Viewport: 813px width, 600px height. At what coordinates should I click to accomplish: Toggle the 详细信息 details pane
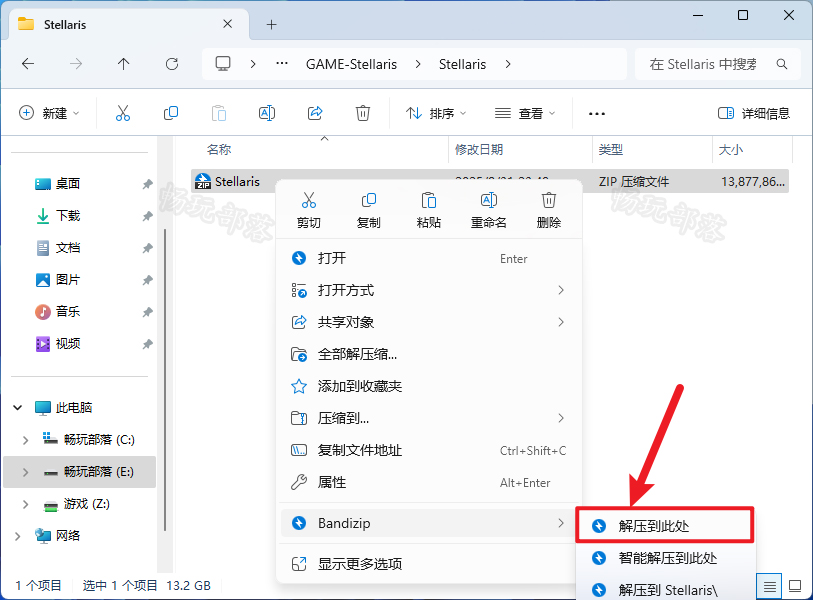pyautogui.click(x=753, y=113)
